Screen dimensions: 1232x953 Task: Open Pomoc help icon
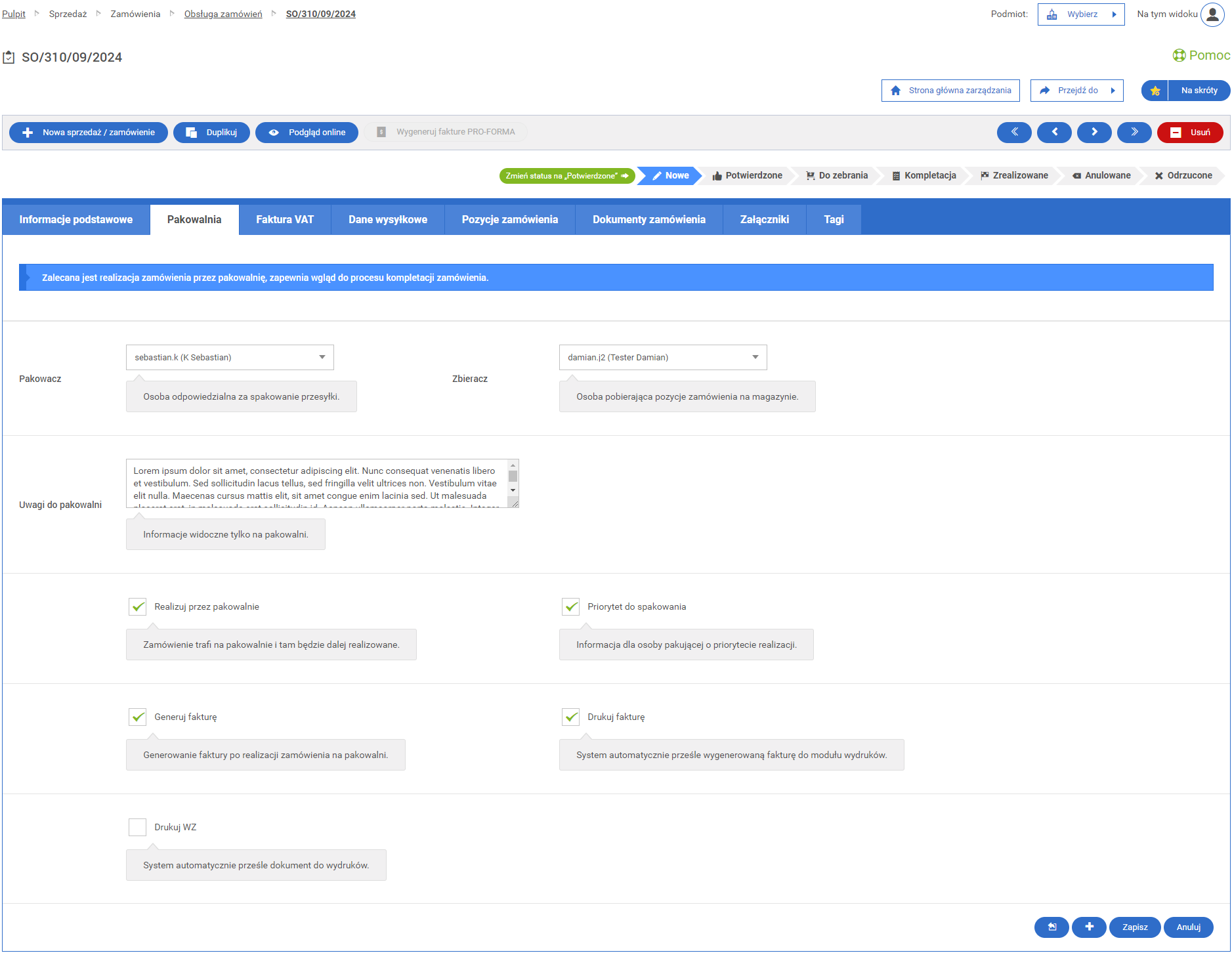click(x=1179, y=56)
